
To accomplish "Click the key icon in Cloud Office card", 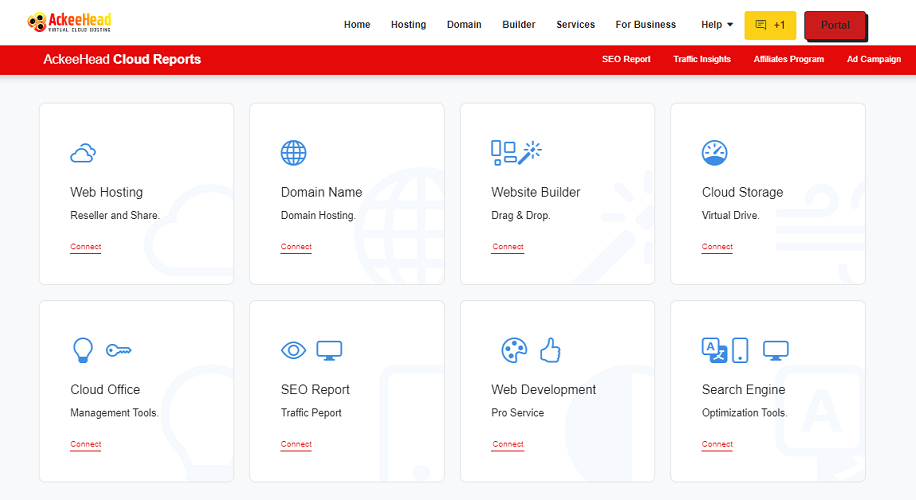I will pyautogui.click(x=119, y=350).
